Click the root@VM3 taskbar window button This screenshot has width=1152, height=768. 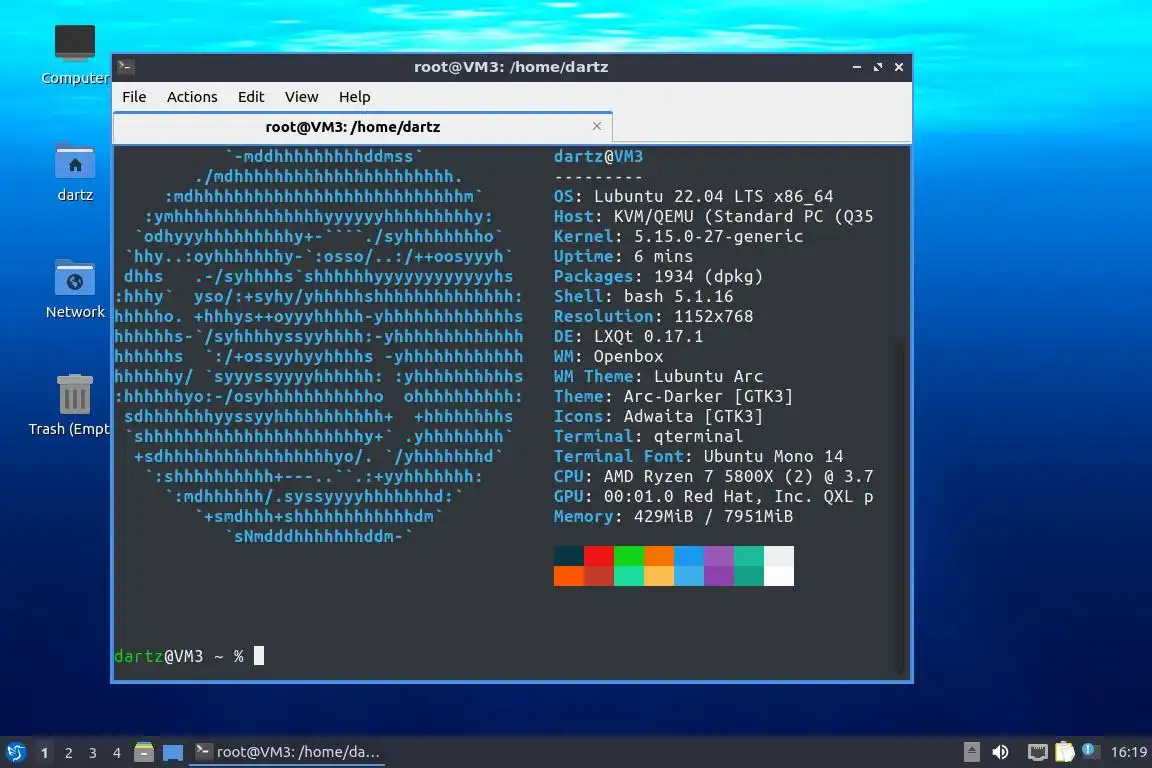click(287, 752)
